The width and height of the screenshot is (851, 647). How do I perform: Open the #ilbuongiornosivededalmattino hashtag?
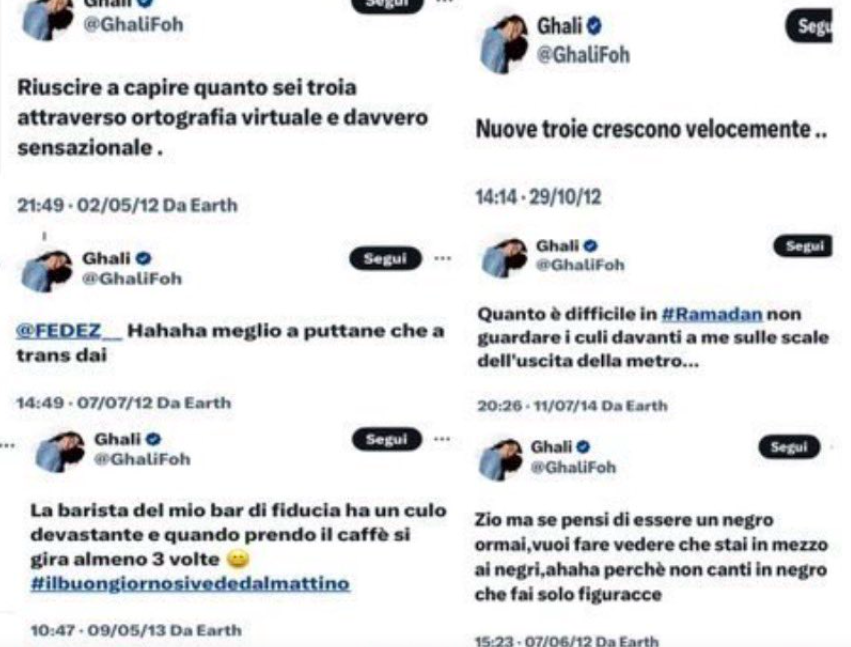(x=190, y=583)
